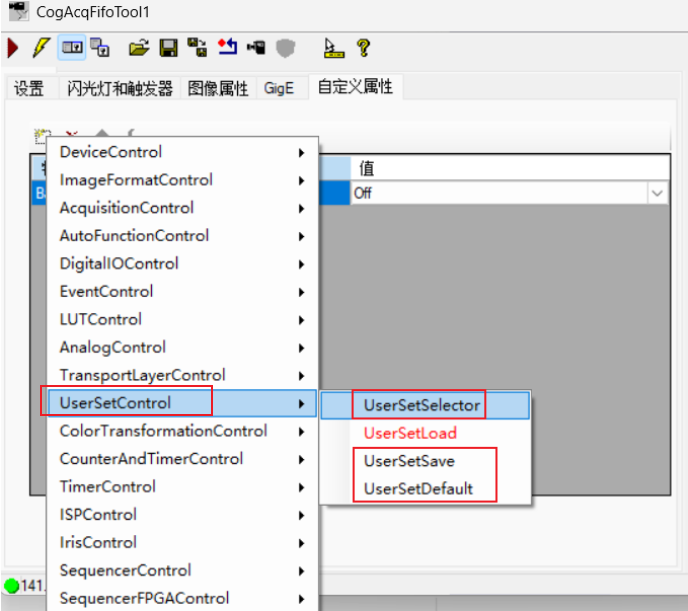Open help with yellow question mark icon
688x611 pixels.
(x=363, y=48)
